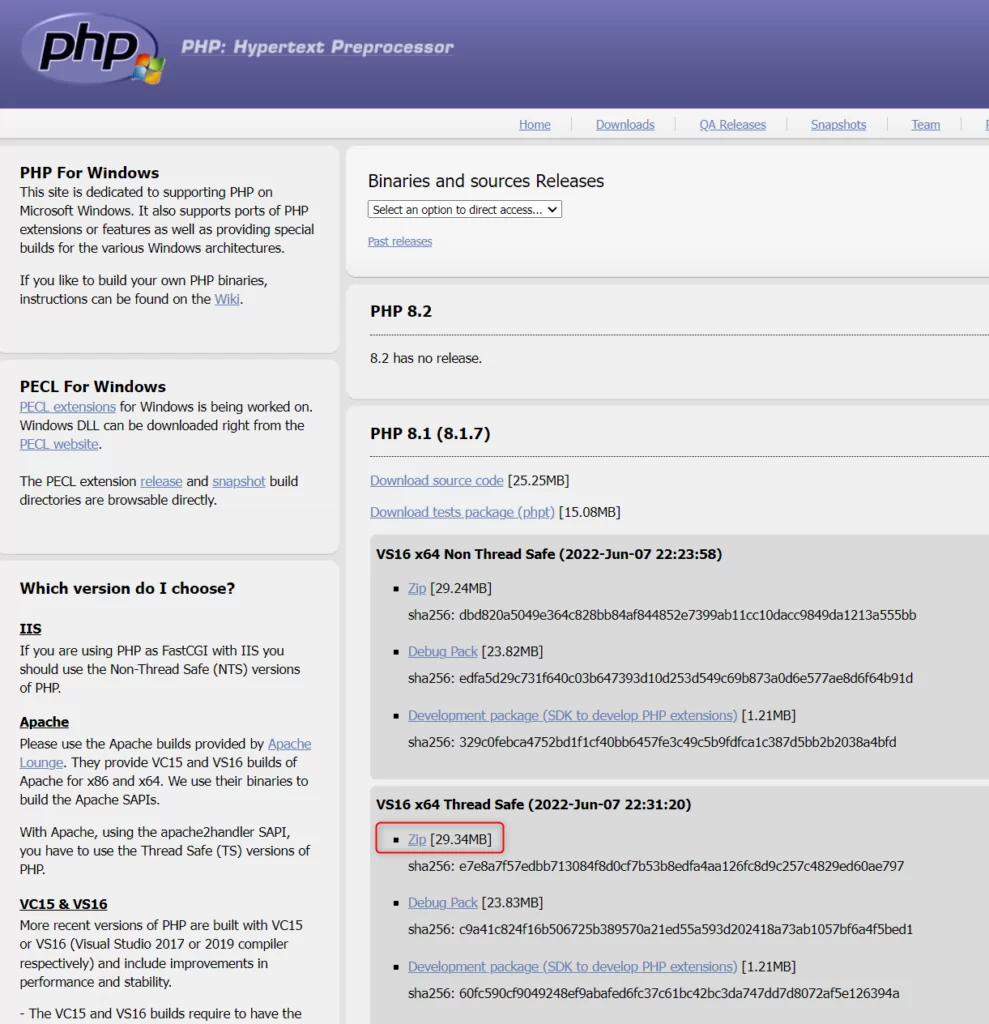Click the sha256 hash starting with 329c0feb

coord(677,743)
